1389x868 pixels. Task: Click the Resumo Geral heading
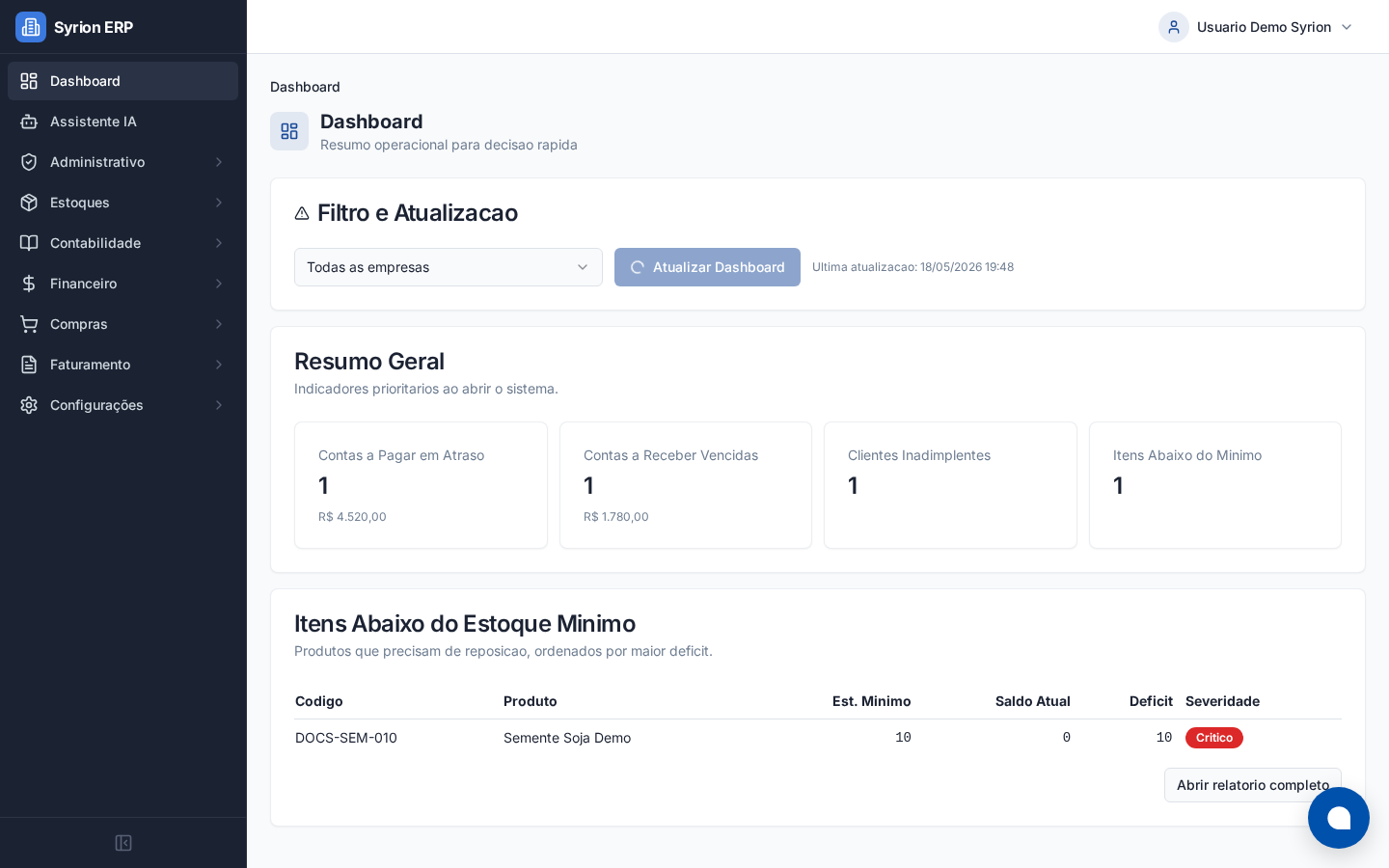369,362
